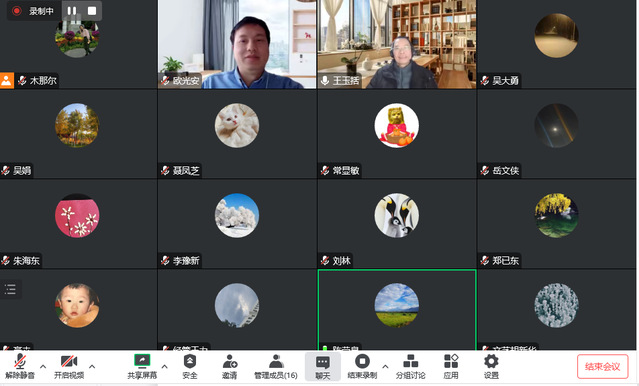639x386 pixels.
Task: Open the Chat (聊天) panel
Action: coord(323,366)
